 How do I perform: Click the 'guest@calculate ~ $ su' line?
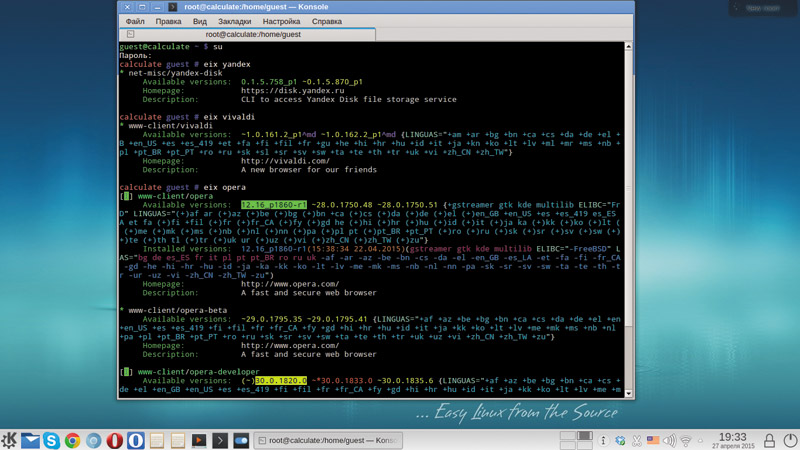171,46
